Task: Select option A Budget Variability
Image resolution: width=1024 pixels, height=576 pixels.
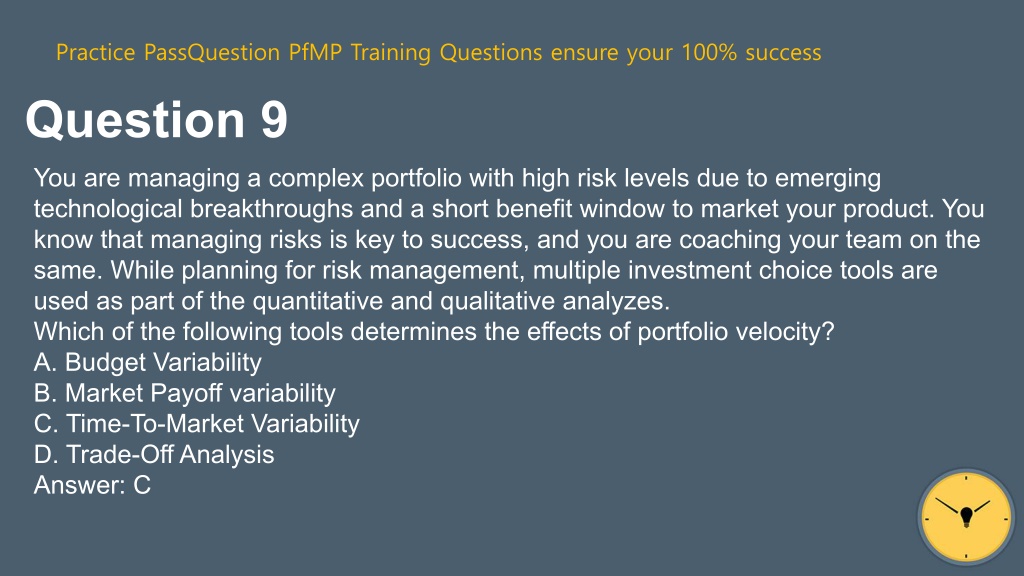Action: pyautogui.click(x=148, y=362)
